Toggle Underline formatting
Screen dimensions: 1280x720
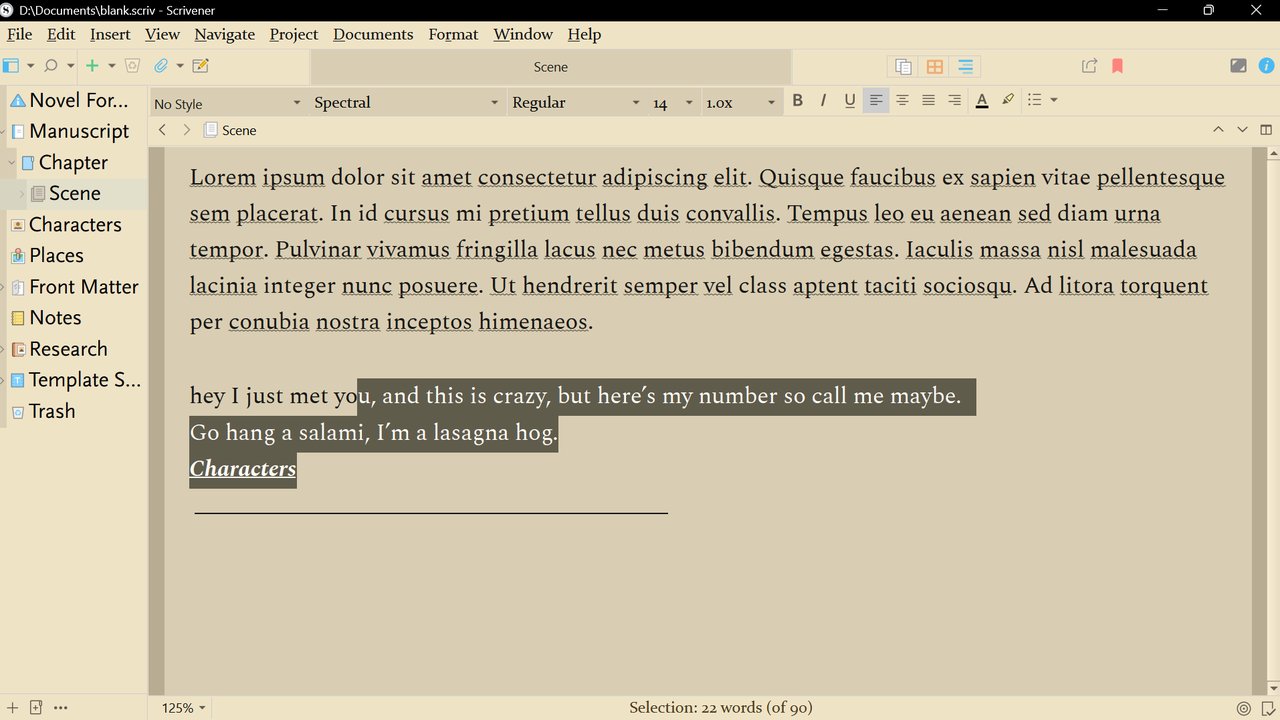click(849, 100)
